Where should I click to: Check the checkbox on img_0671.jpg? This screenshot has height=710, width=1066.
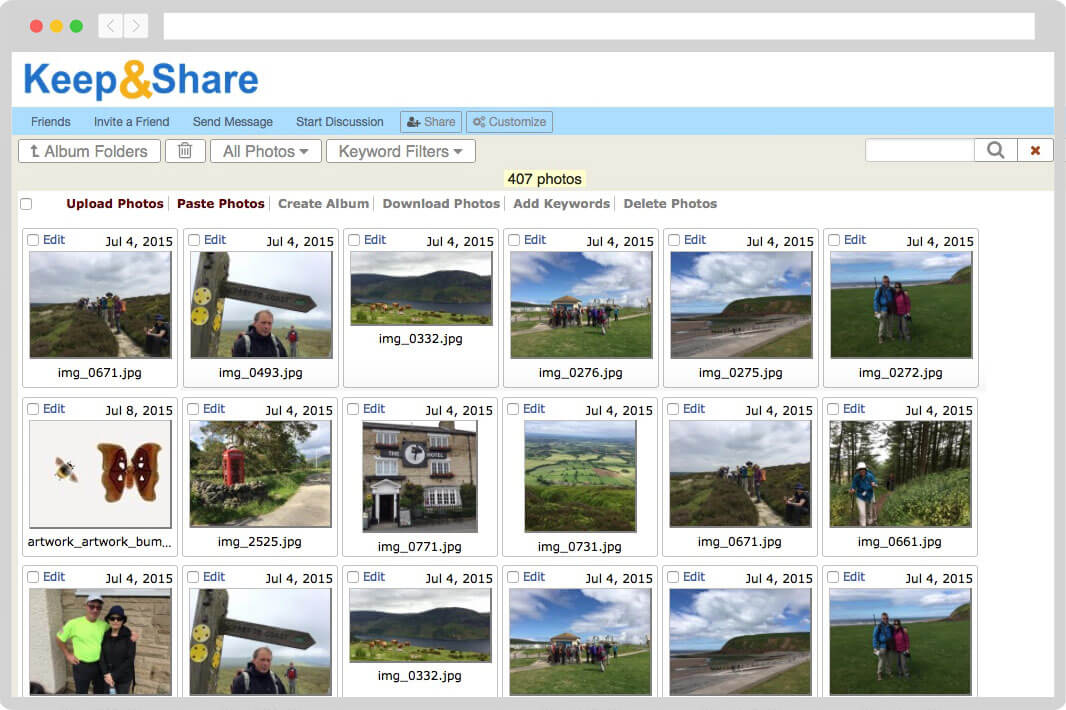pyautogui.click(x=33, y=240)
